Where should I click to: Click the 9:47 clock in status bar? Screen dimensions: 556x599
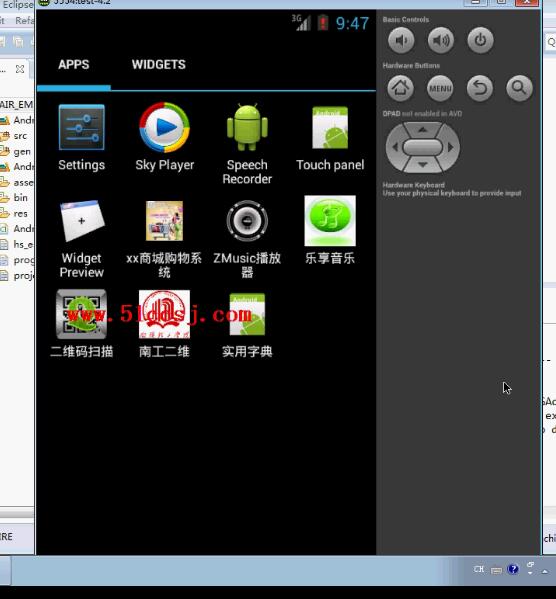tap(352, 23)
